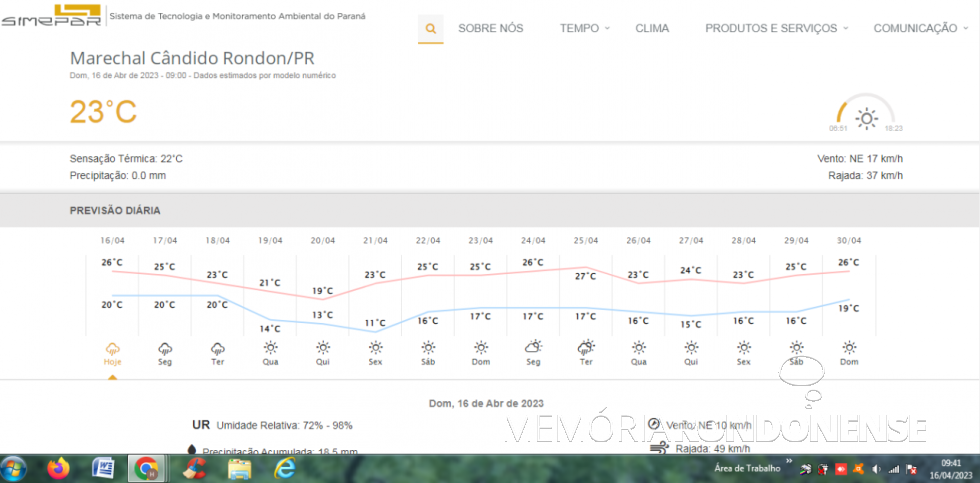The height and width of the screenshot is (483, 980).
Task: Open Microsoft Word from the taskbar
Action: 103,468
